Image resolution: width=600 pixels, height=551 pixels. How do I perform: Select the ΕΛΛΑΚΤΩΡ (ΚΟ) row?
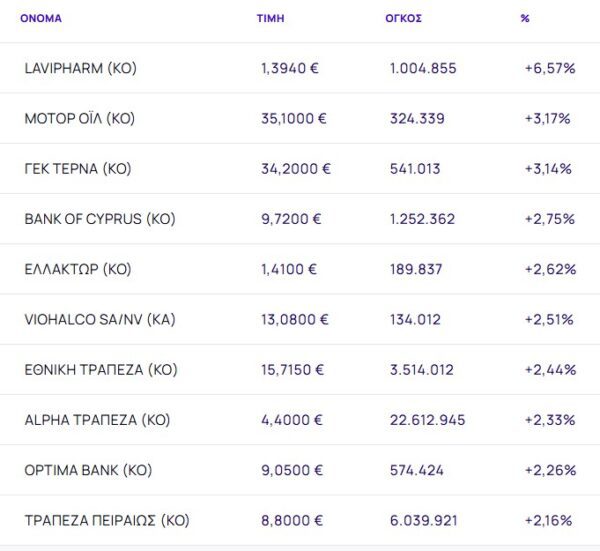pyautogui.click(x=77, y=269)
